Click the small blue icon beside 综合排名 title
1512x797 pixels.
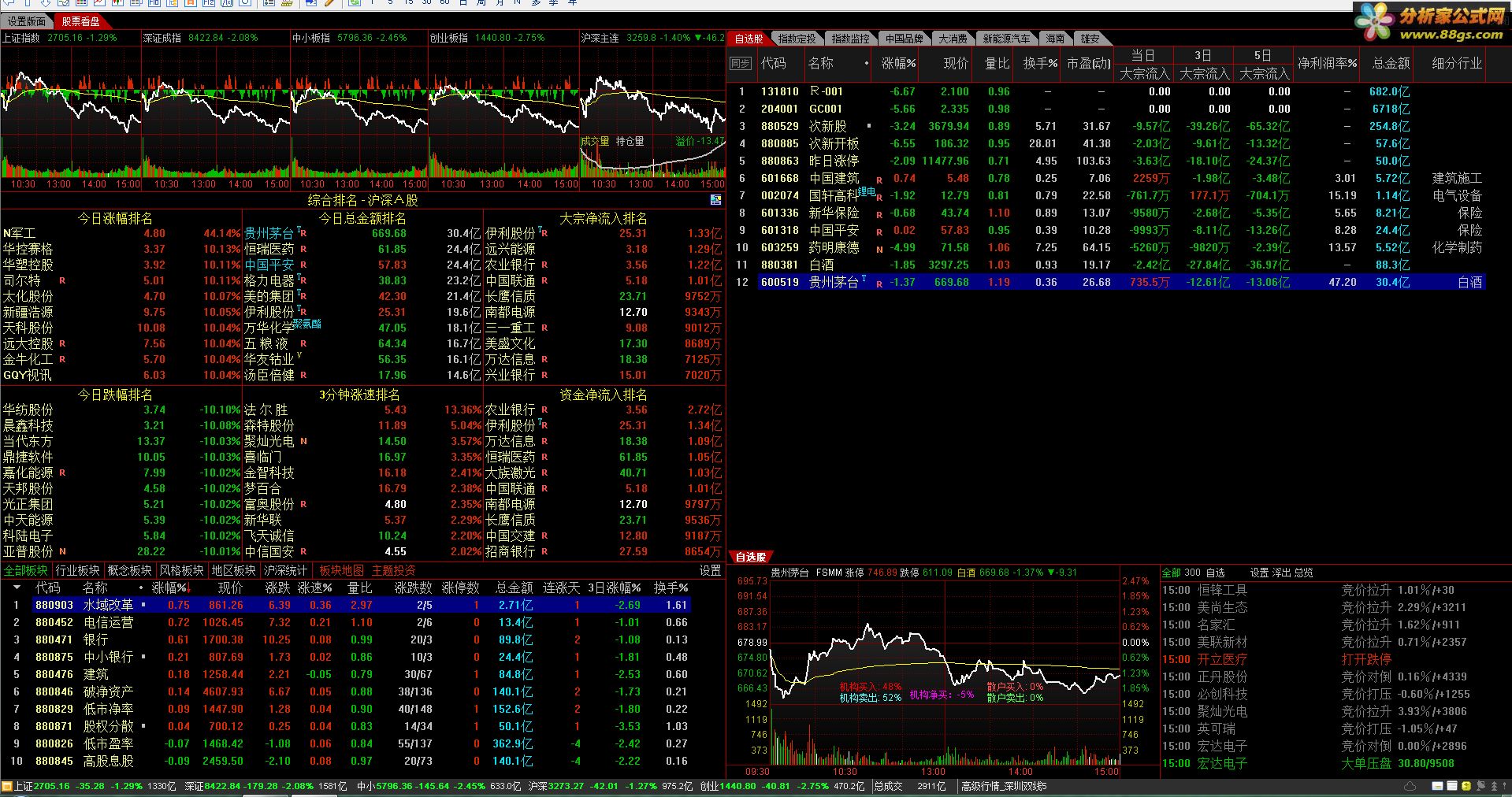(715, 200)
